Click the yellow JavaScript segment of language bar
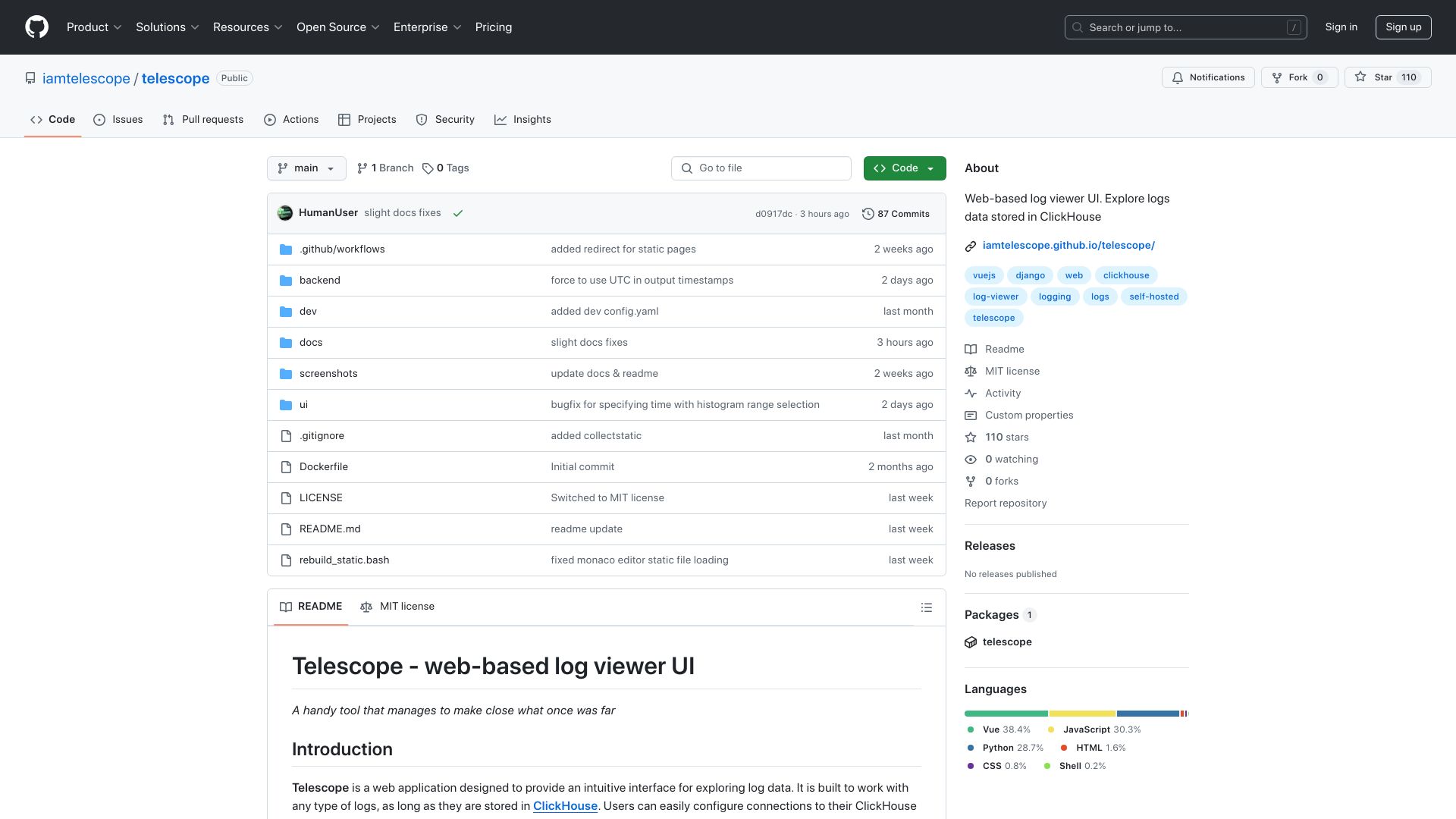The image size is (1456, 819). [1082, 714]
